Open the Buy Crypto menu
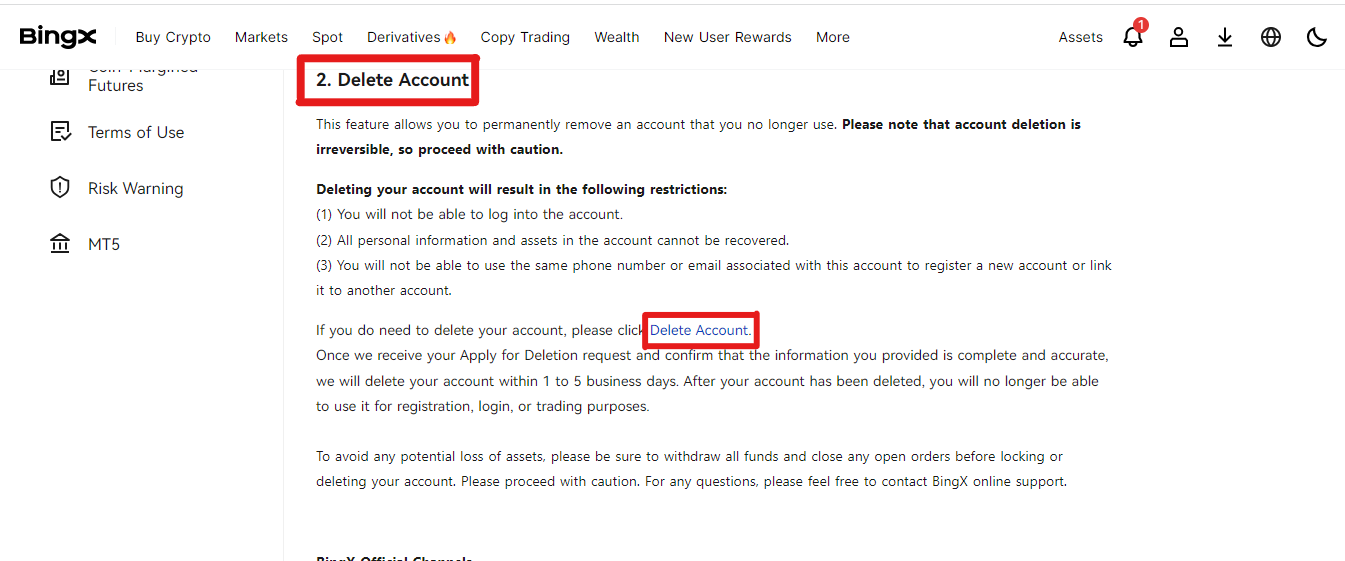Image resolution: width=1345 pixels, height=561 pixels. pyautogui.click(x=173, y=37)
